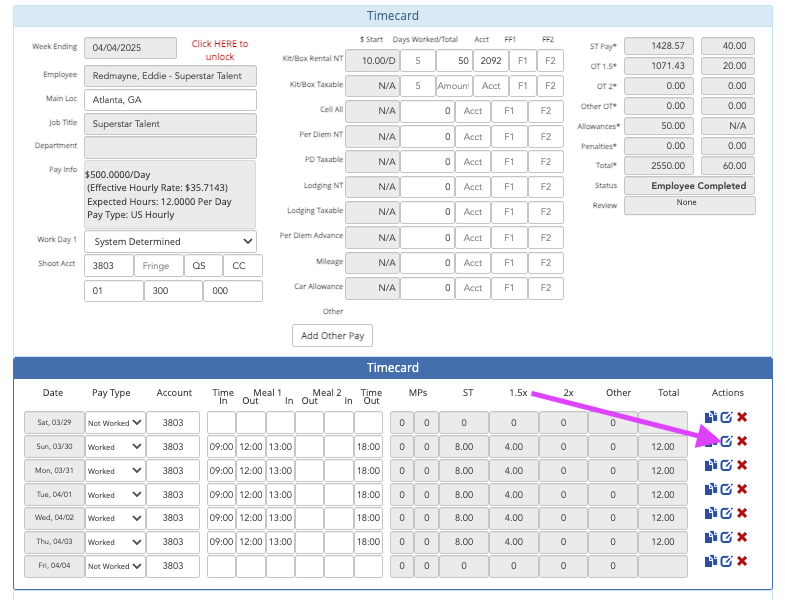Click Account 3803 field for Fri, 04/04
Screen dimensions: 785x600
173,566
